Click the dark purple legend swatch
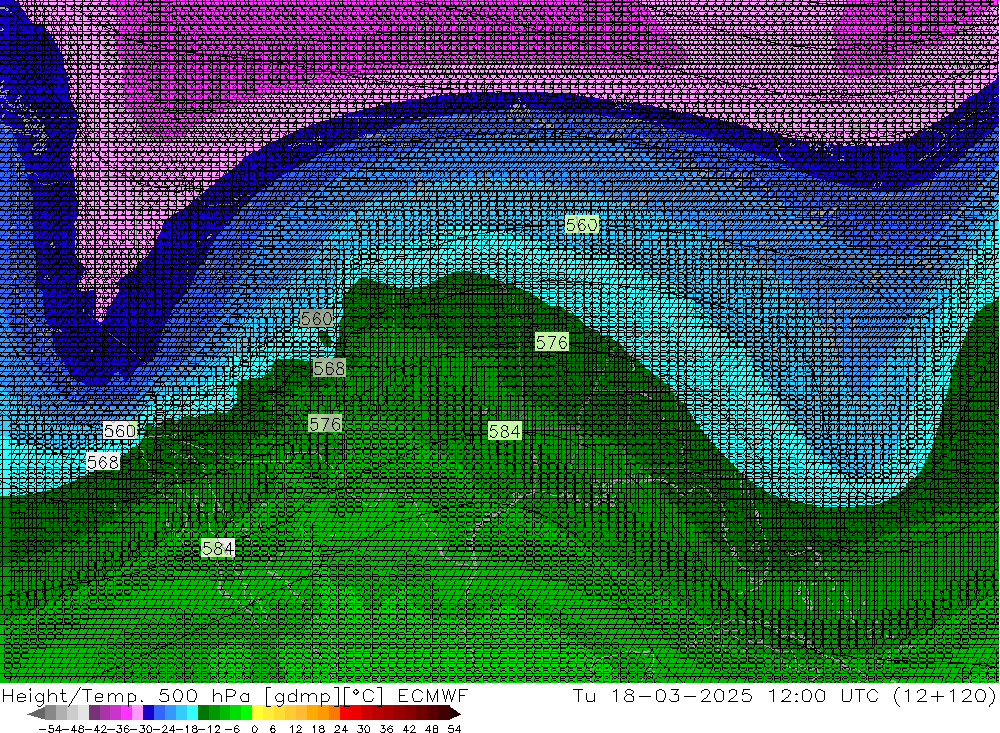 click(94, 713)
